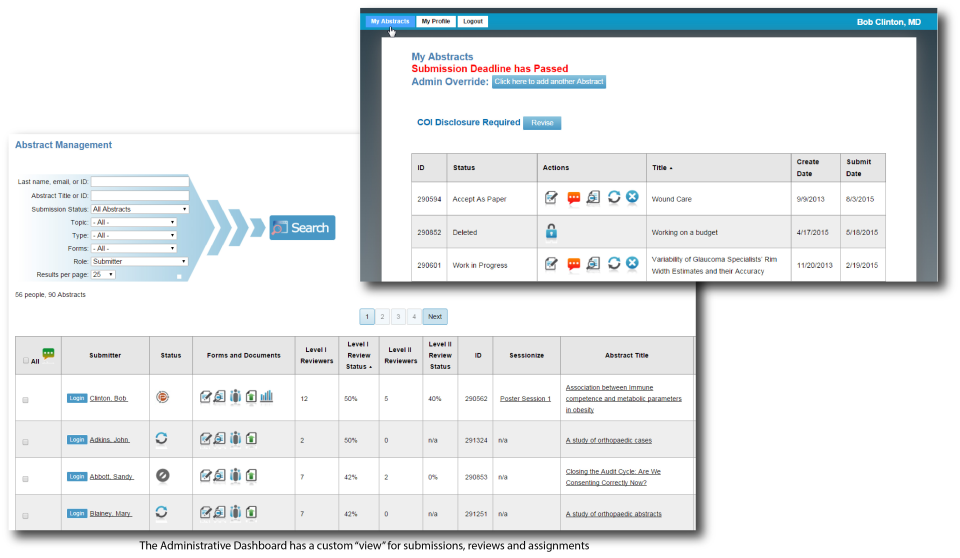
Task: Go to page 4 of results
Action: pos(414,317)
